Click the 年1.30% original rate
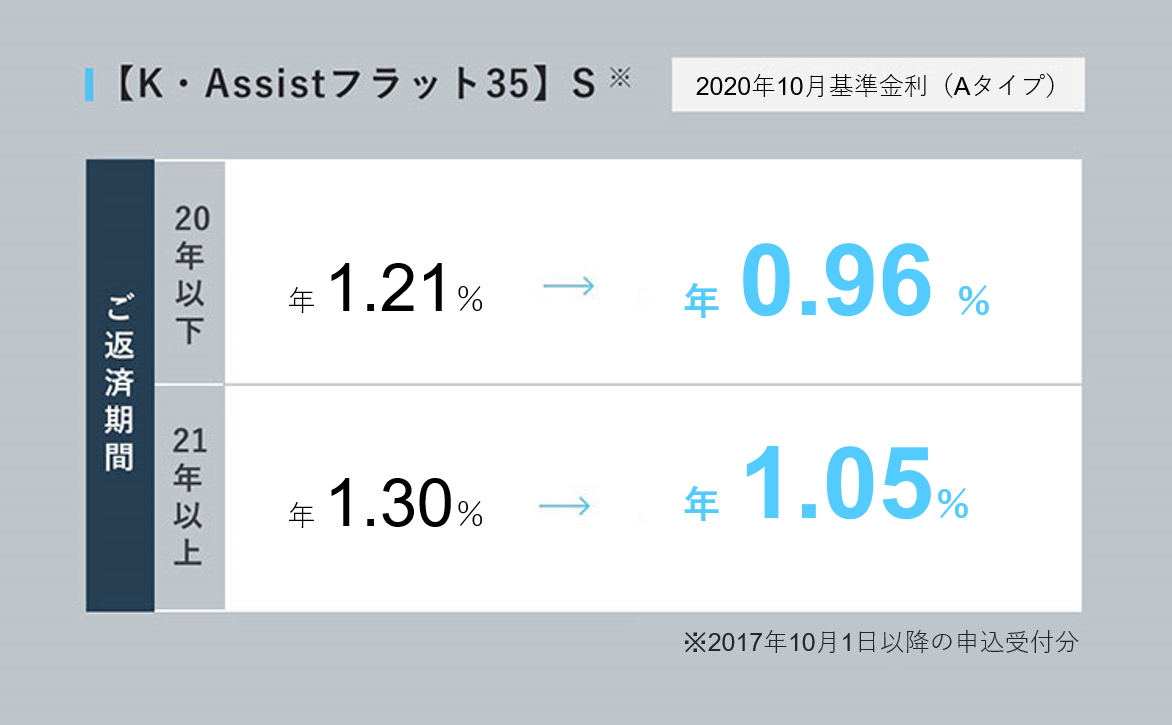The width and height of the screenshot is (1172, 725). 386,503
